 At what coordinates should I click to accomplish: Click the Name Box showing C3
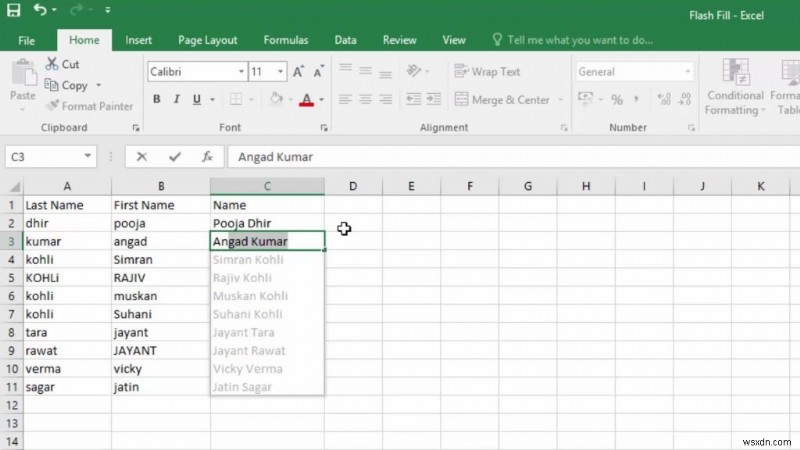tap(51, 157)
